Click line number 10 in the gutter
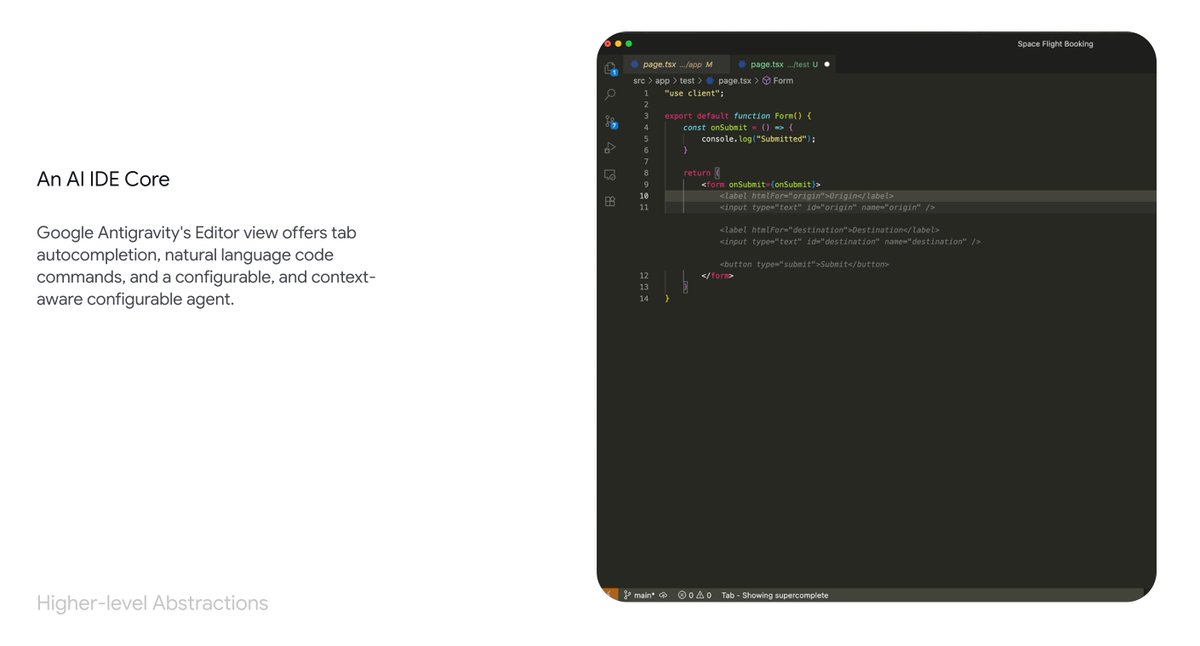This screenshot has height=646, width=1200. tap(644, 196)
